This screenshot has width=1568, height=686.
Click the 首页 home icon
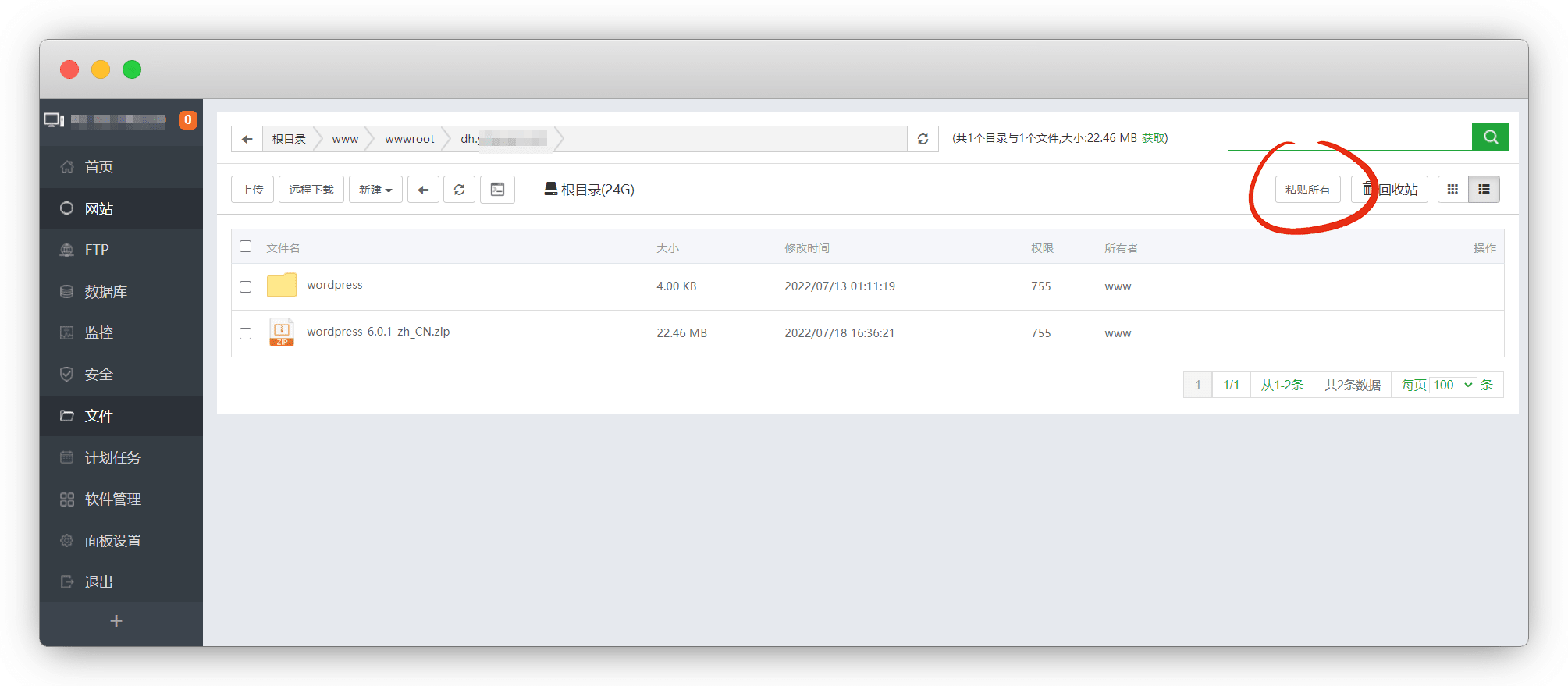tap(67, 167)
